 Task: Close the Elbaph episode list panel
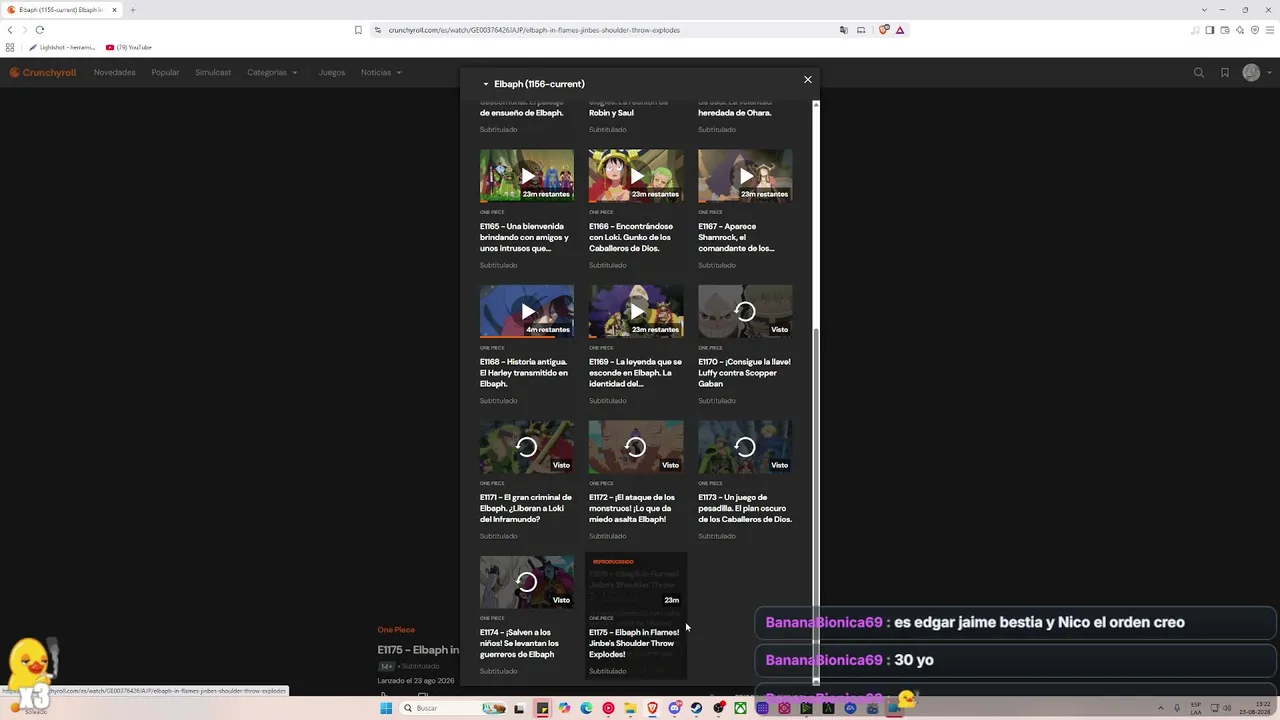coord(808,80)
